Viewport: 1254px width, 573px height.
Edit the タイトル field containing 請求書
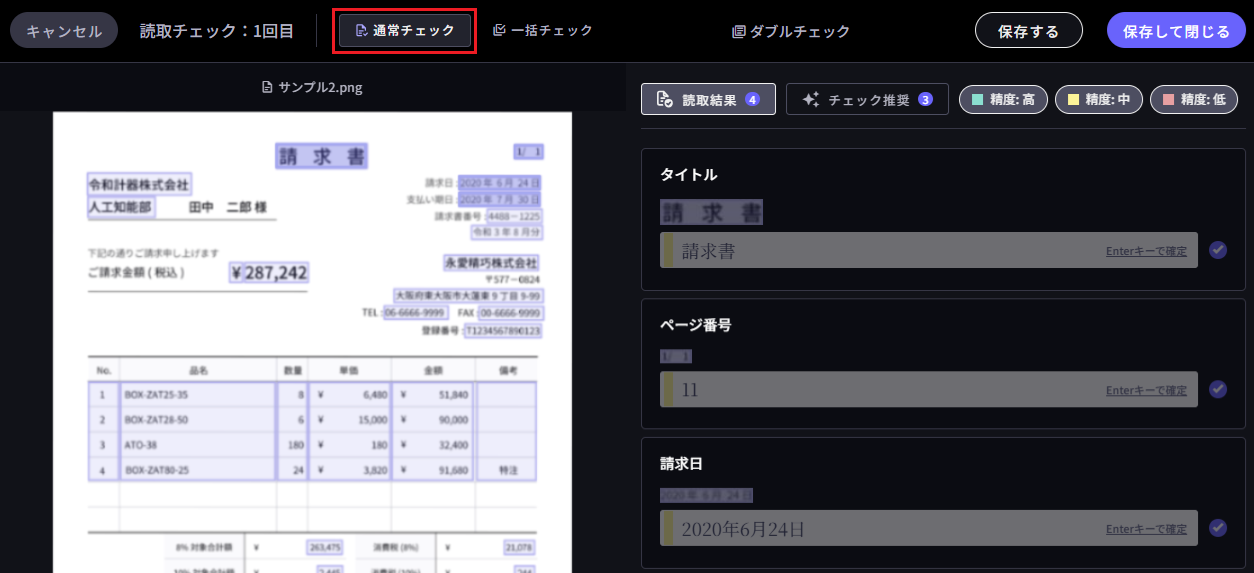pos(929,250)
